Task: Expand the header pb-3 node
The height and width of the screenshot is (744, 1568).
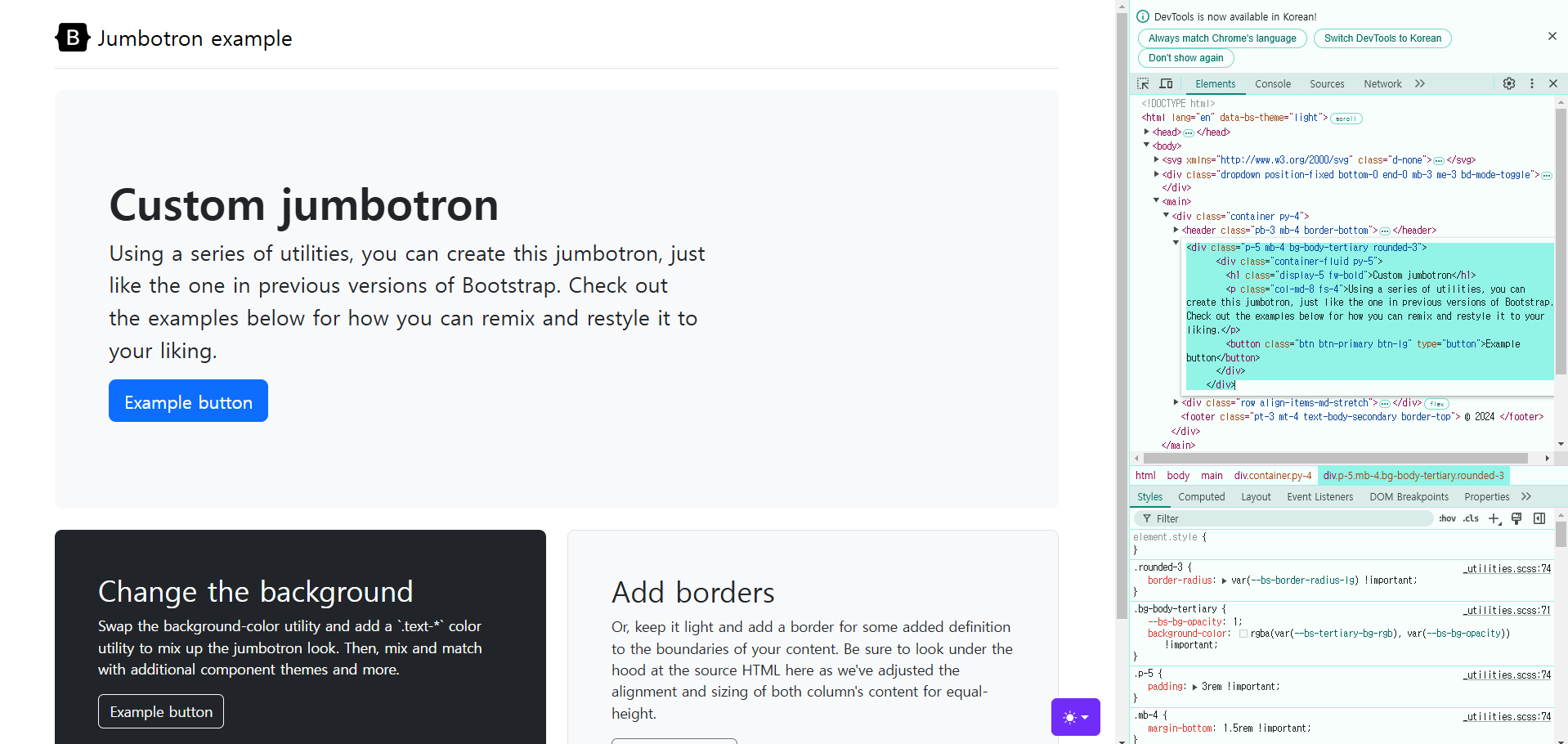Action: pyautogui.click(x=1176, y=230)
